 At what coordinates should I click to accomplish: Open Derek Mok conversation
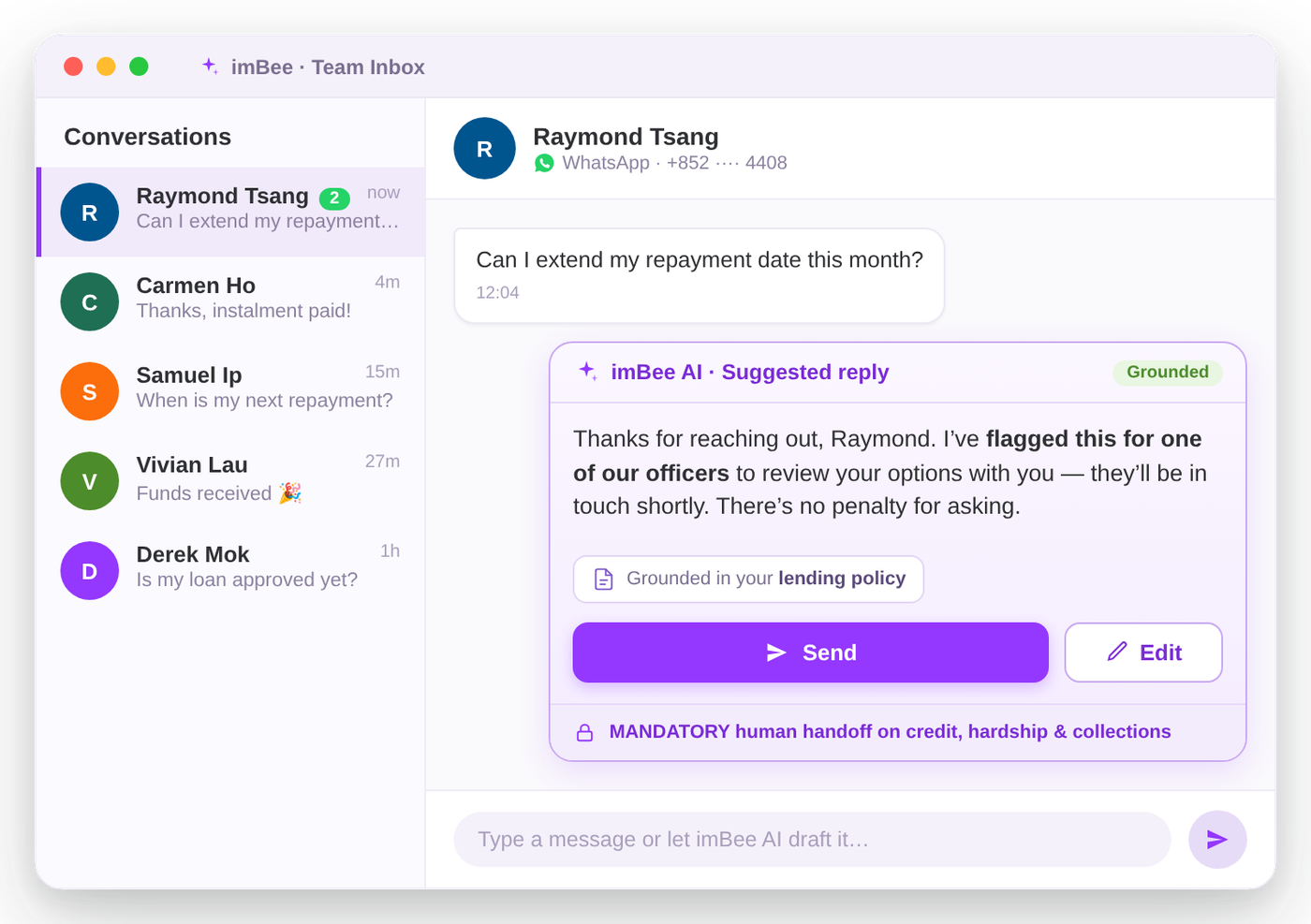click(x=231, y=571)
